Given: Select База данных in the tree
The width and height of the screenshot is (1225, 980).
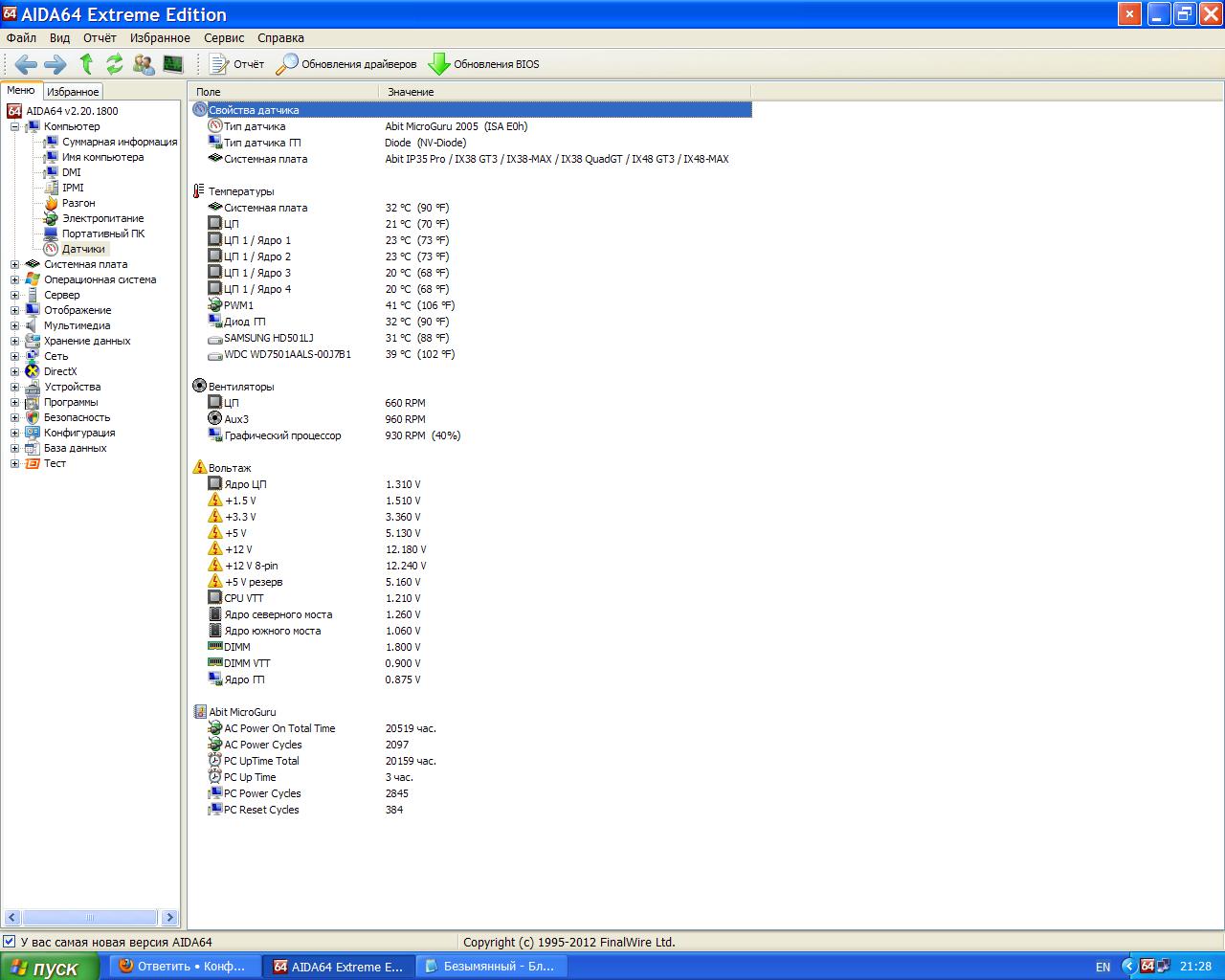Looking at the screenshot, I should pyautogui.click(x=75, y=448).
